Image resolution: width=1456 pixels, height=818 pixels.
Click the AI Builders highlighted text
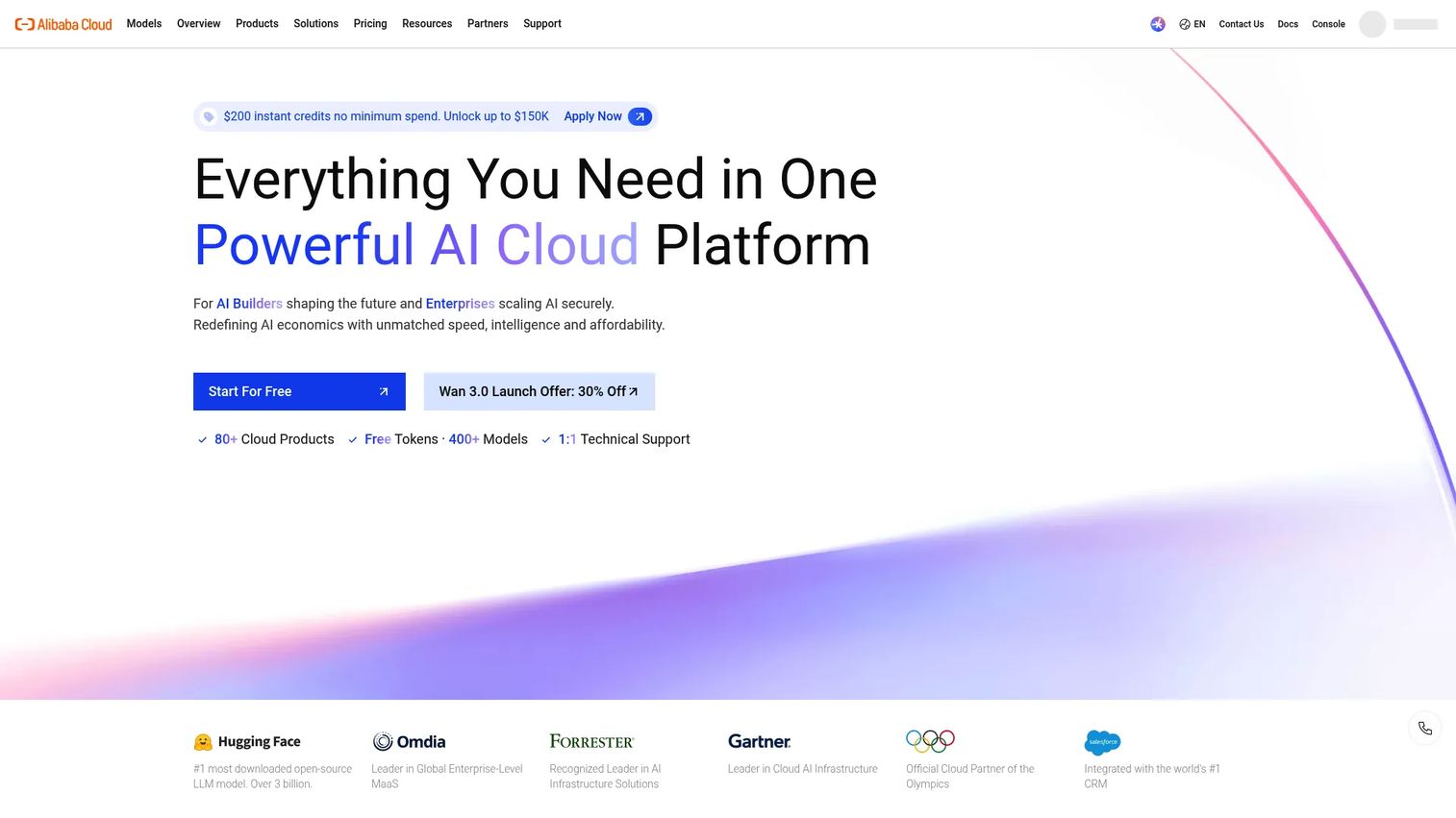coord(250,304)
